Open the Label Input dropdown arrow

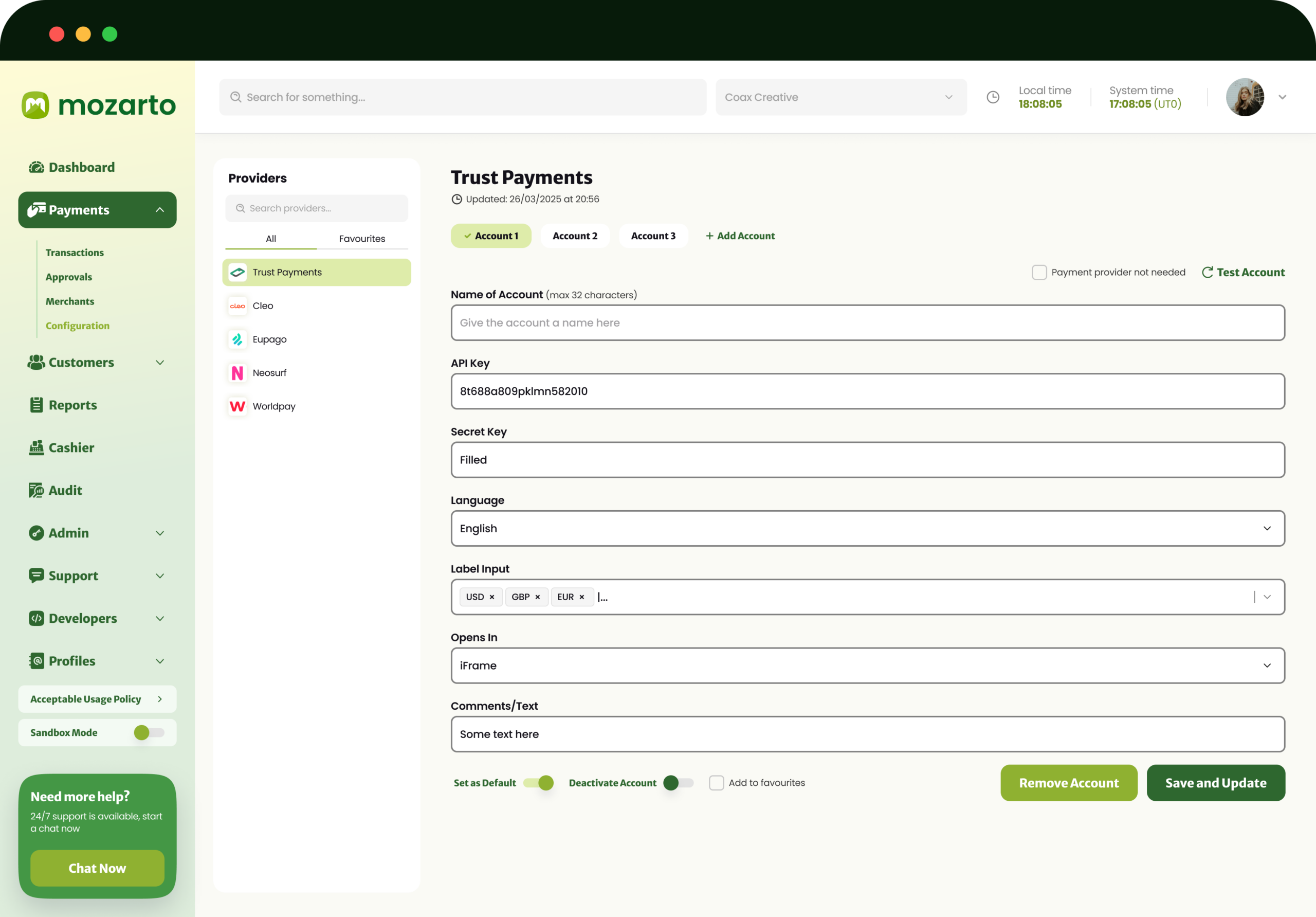pos(1267,597)
